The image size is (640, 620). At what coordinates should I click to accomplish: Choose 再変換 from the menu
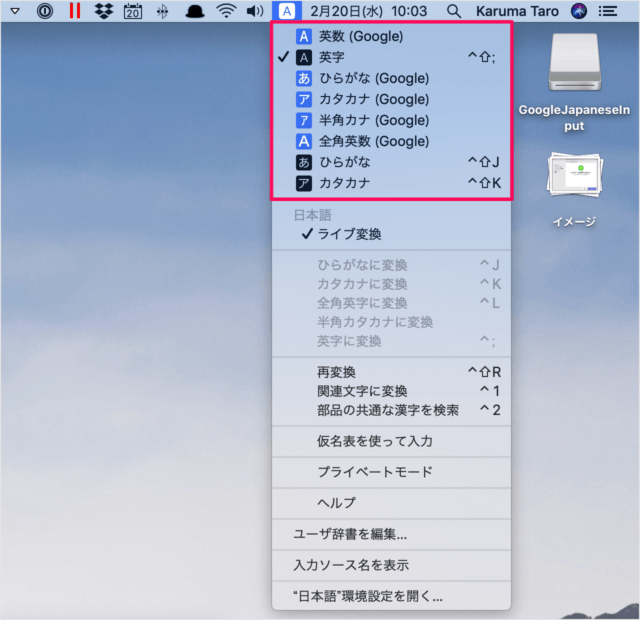click(339, 372)
